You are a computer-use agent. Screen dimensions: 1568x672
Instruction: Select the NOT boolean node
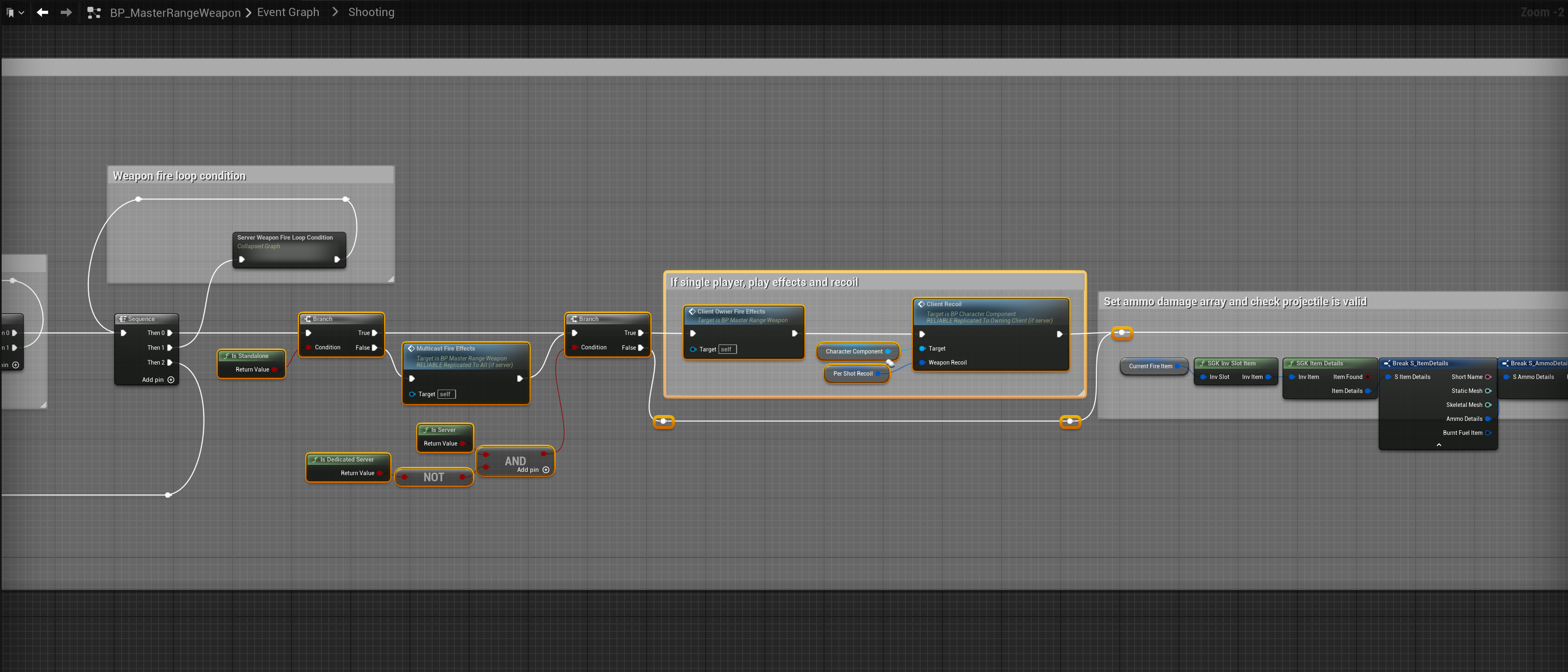[433, 477]
